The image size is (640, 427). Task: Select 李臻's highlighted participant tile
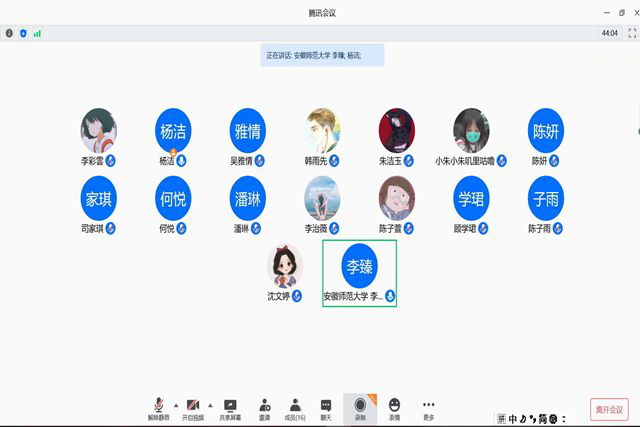pos(359,272)
